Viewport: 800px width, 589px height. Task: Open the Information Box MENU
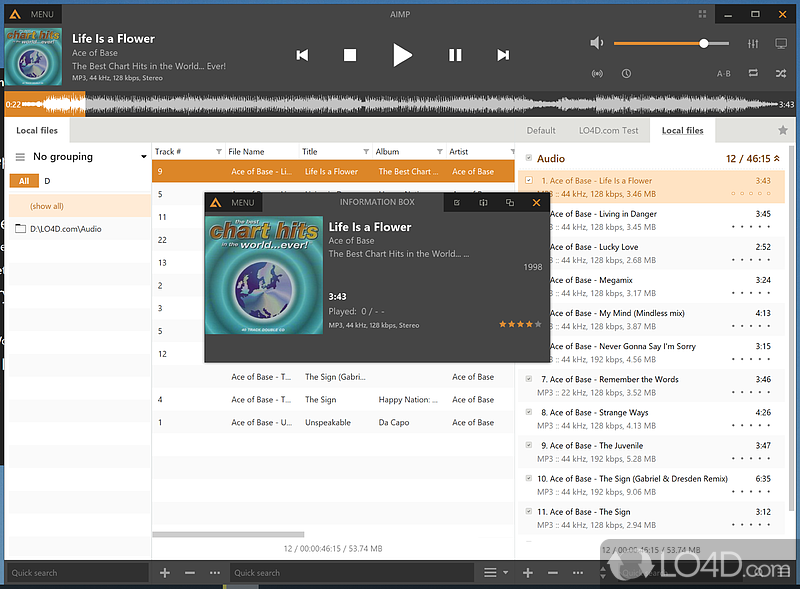pos(234,203)
